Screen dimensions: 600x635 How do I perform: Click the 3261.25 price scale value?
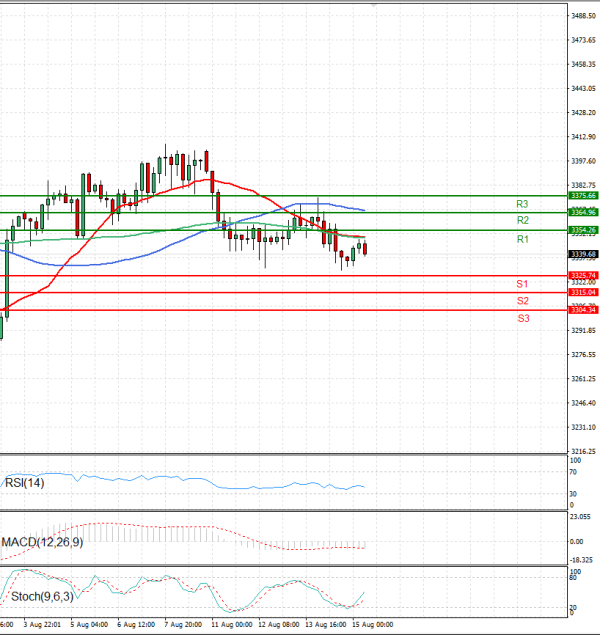pos(583,379)
